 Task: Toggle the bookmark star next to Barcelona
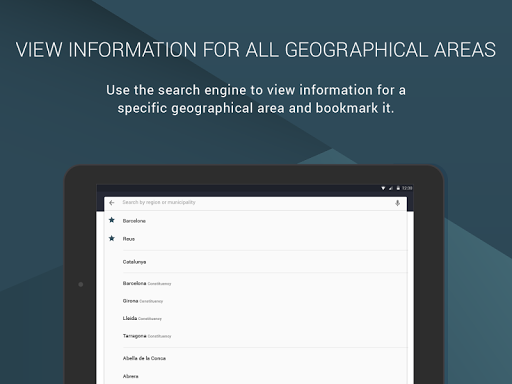[112, 220]
